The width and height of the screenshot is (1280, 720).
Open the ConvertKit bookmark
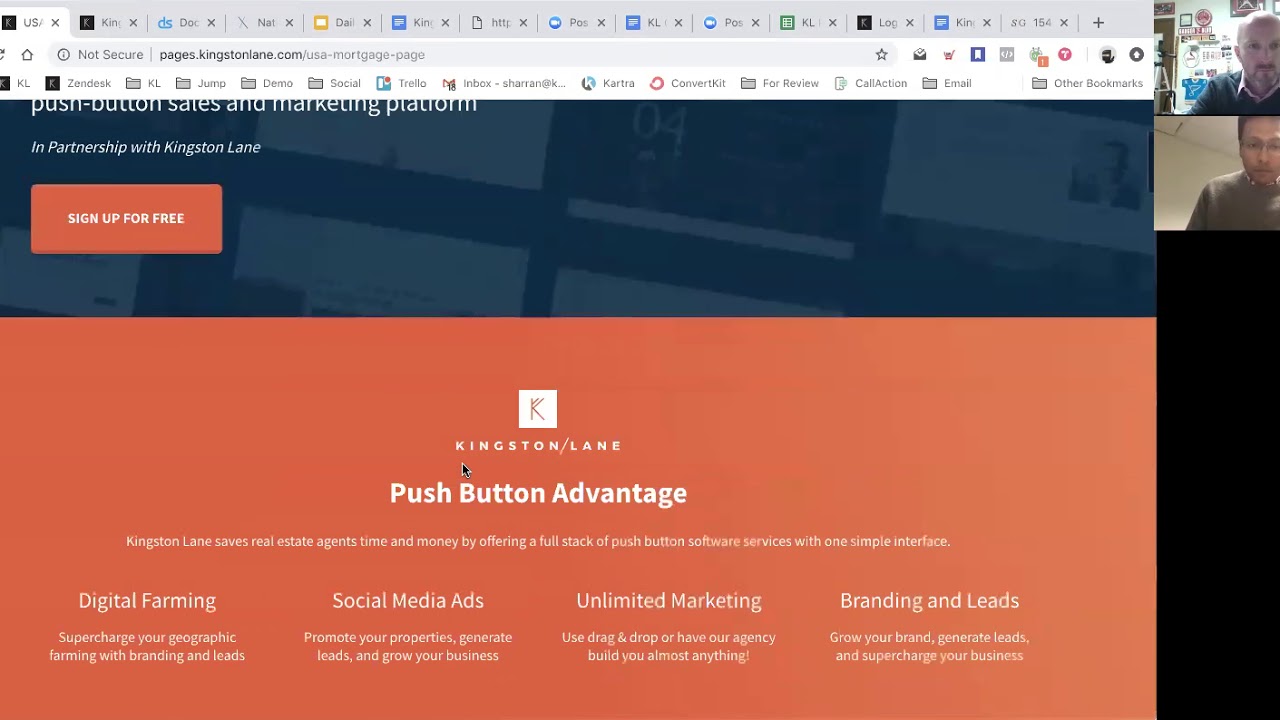[x=687, y=83]
